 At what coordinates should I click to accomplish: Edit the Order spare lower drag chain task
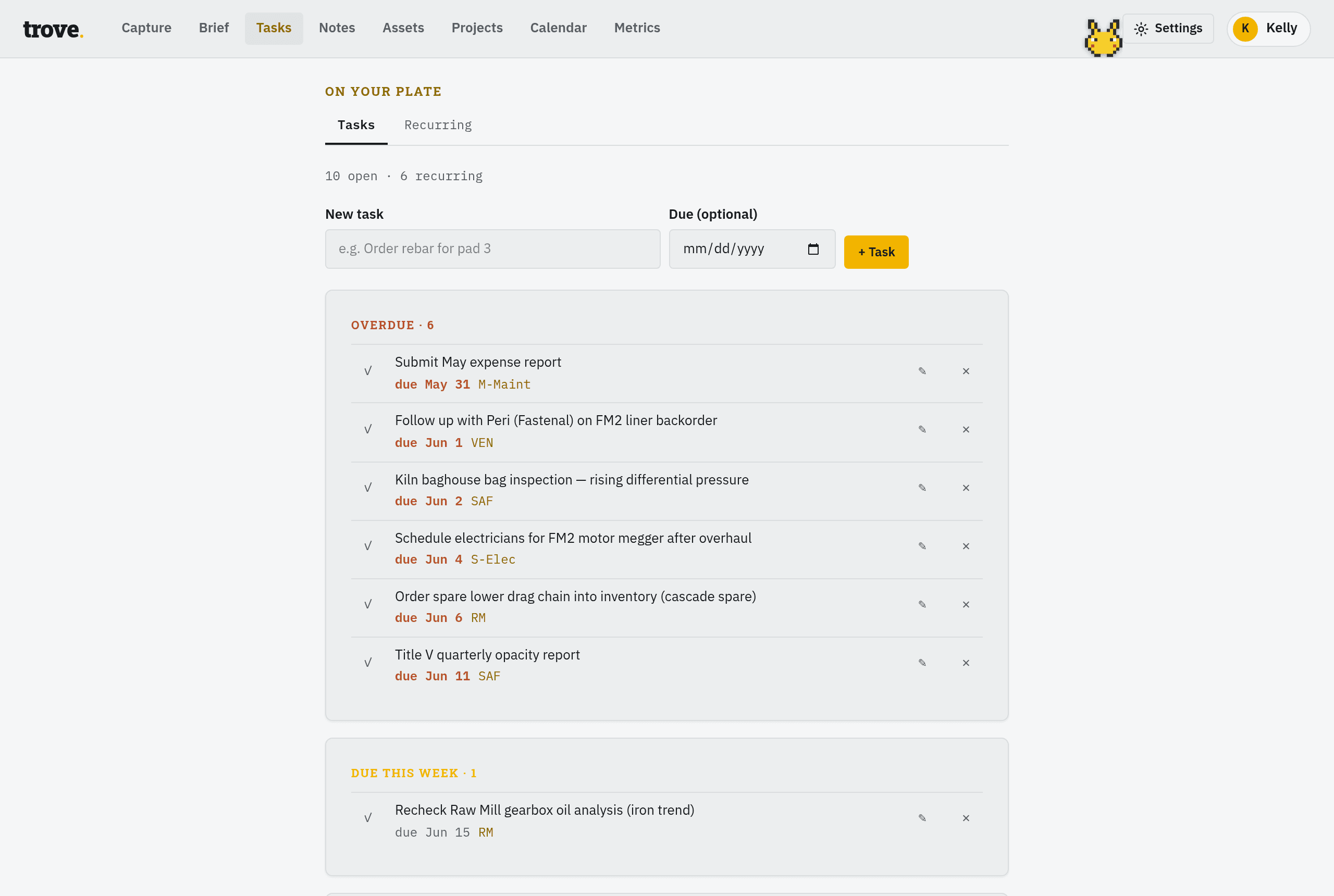point(922,604)
